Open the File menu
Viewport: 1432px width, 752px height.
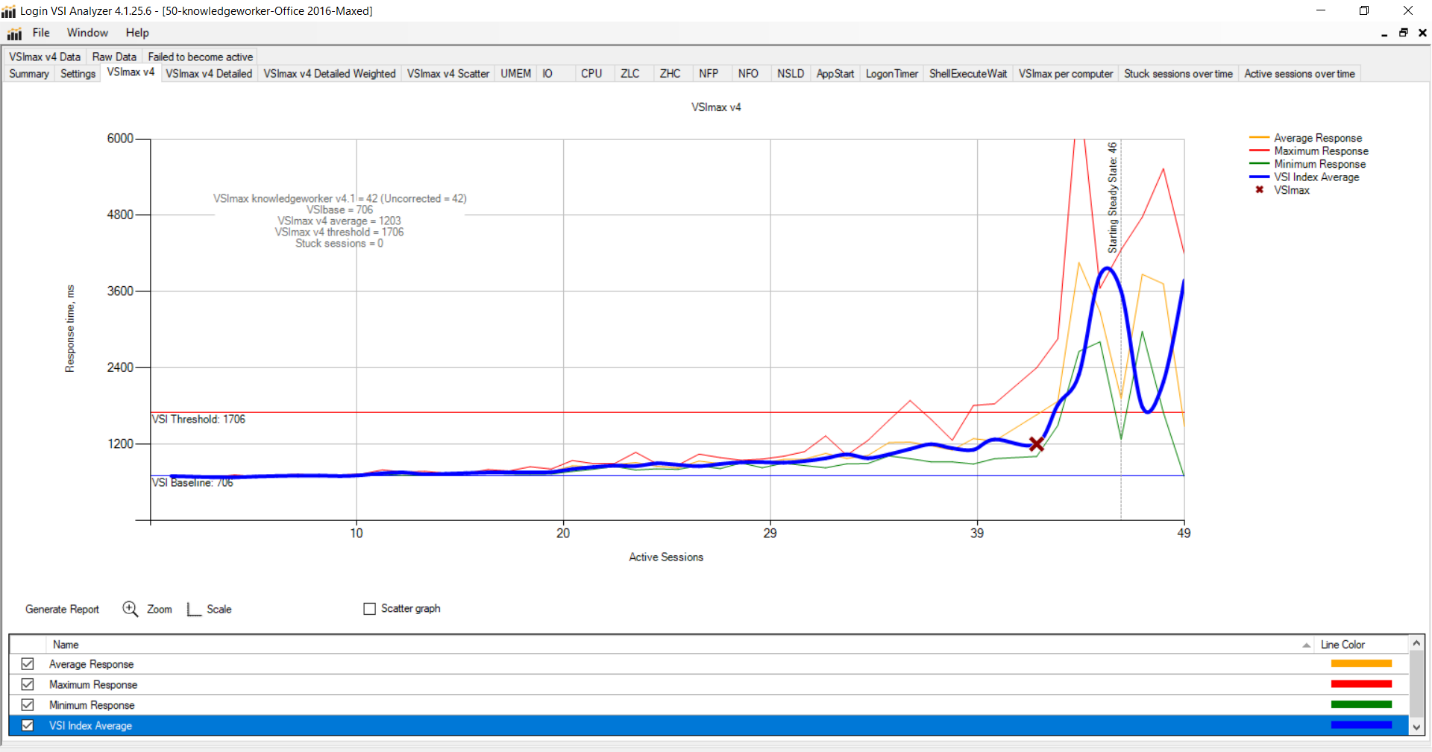tap(41, 33)
